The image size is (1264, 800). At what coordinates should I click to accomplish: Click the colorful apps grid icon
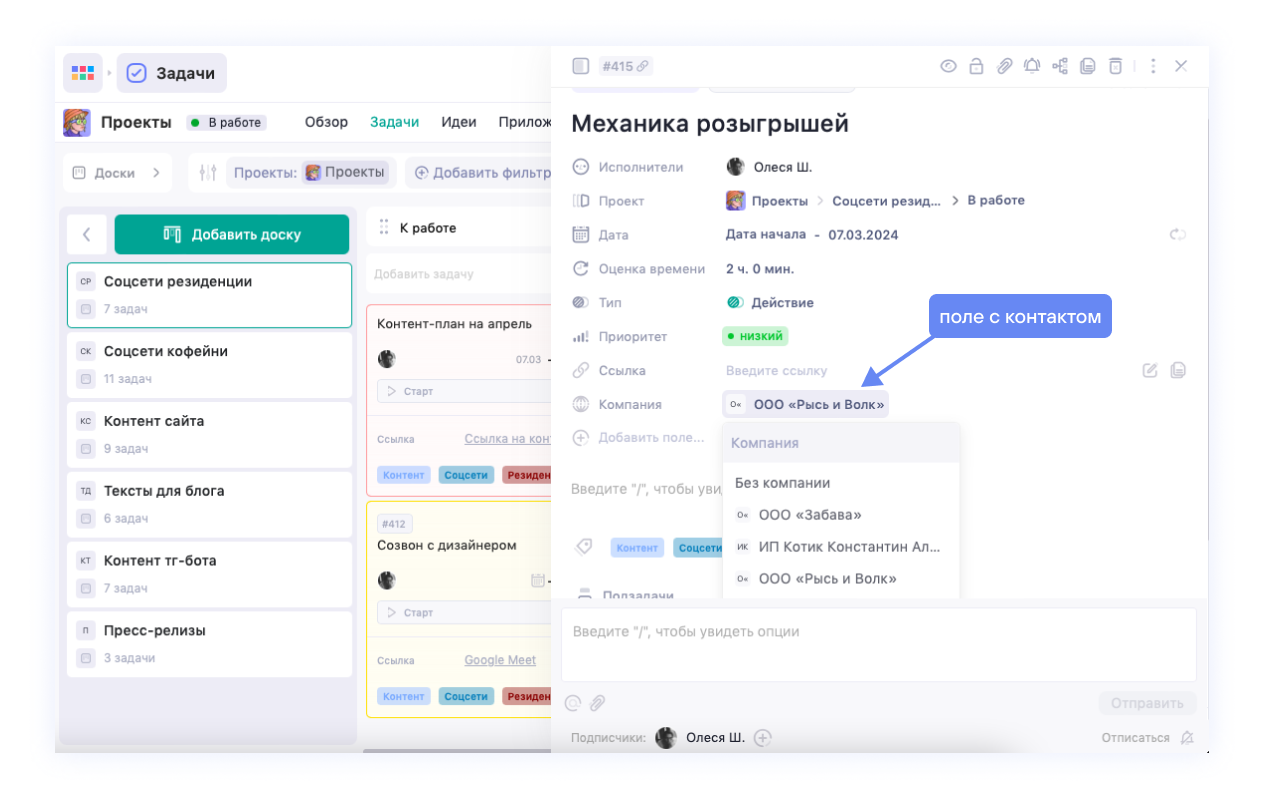click(83, 73)
